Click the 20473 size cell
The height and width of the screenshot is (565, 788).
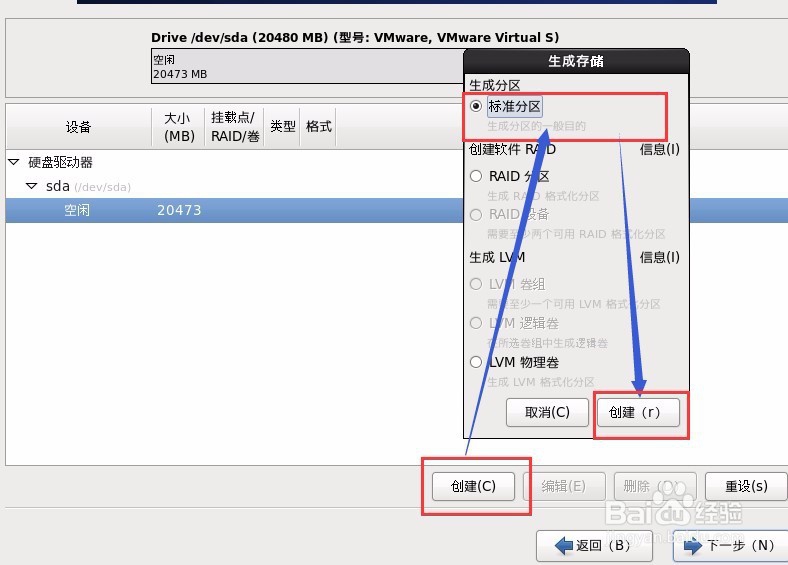click(x=179, y=210)
